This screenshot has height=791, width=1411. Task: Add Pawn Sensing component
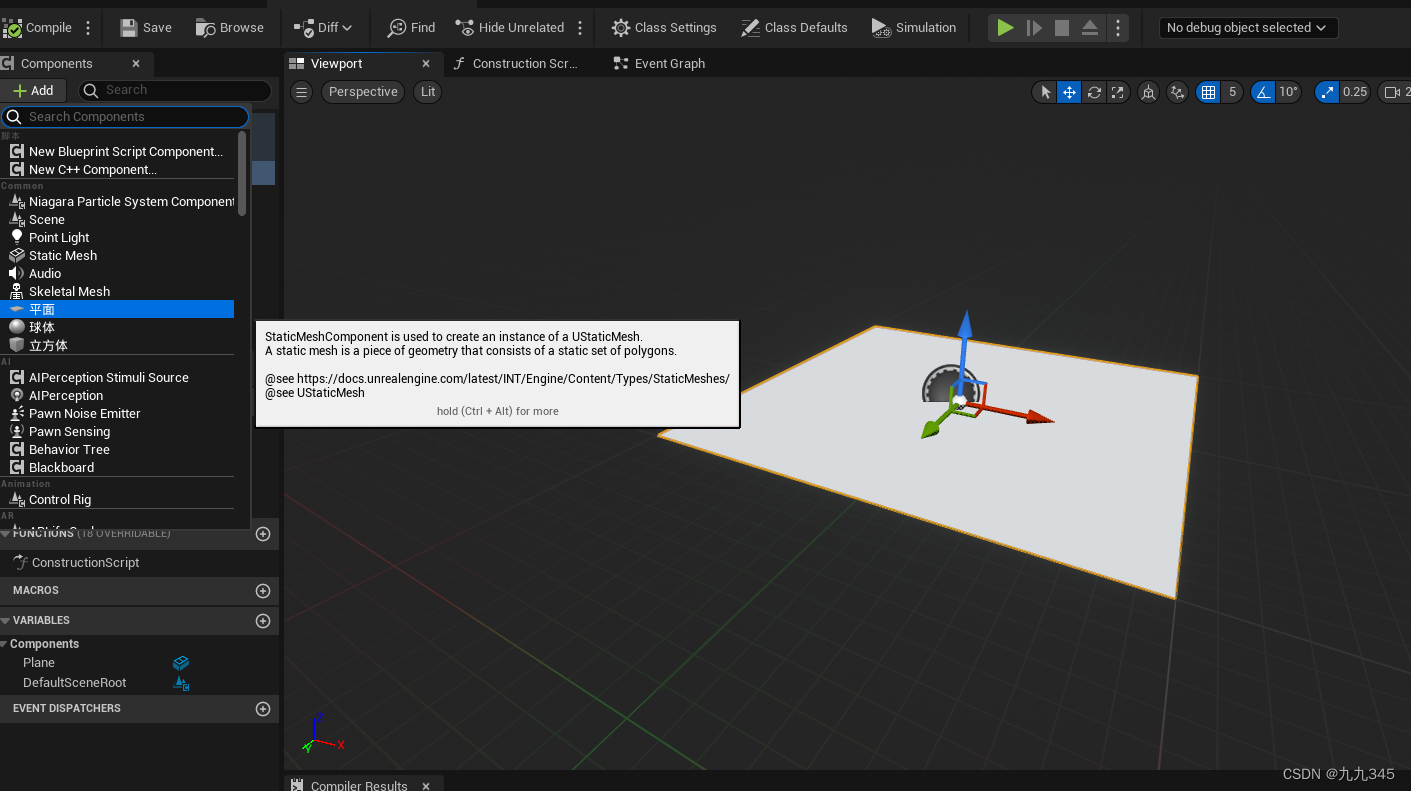pyautogui.click(x=117, y=432)
